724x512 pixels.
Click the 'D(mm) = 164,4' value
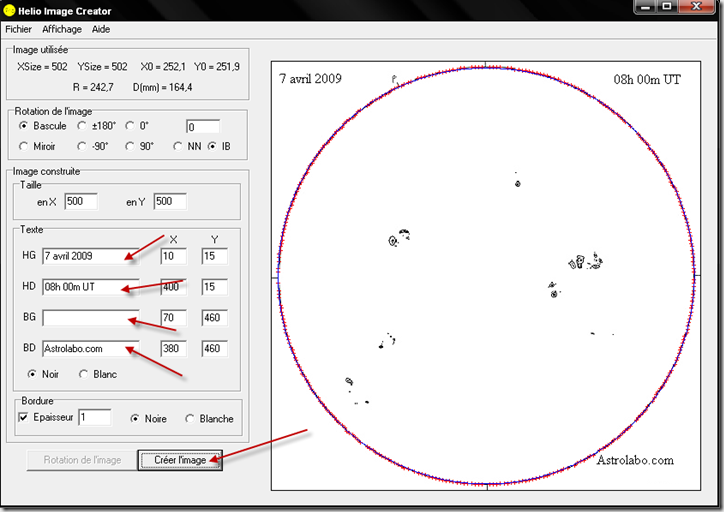click(x=163, y=87)
